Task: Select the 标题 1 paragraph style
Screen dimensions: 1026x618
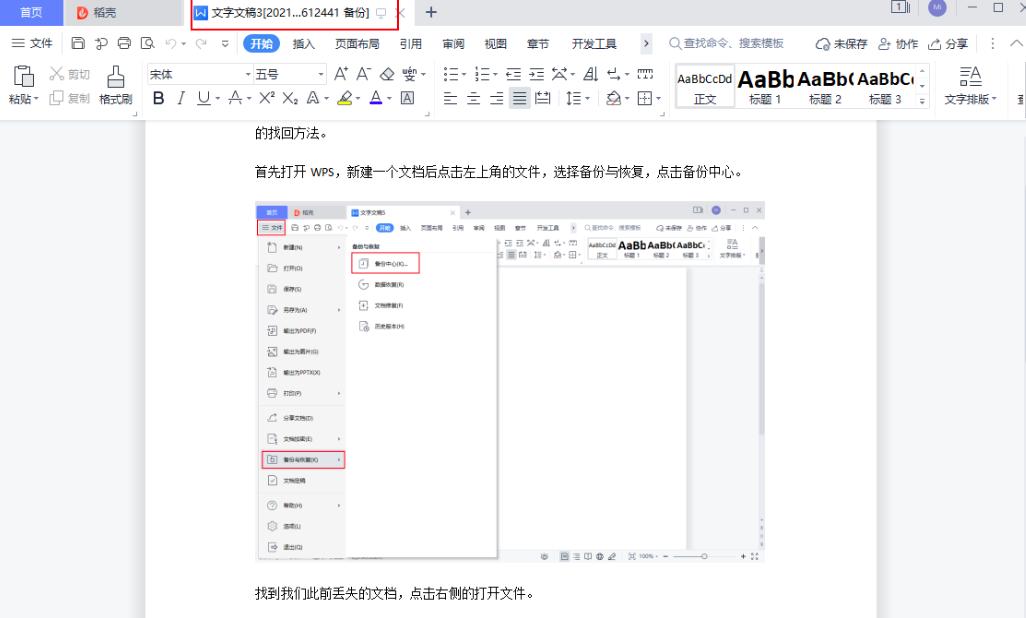Action: click(765, 84)
